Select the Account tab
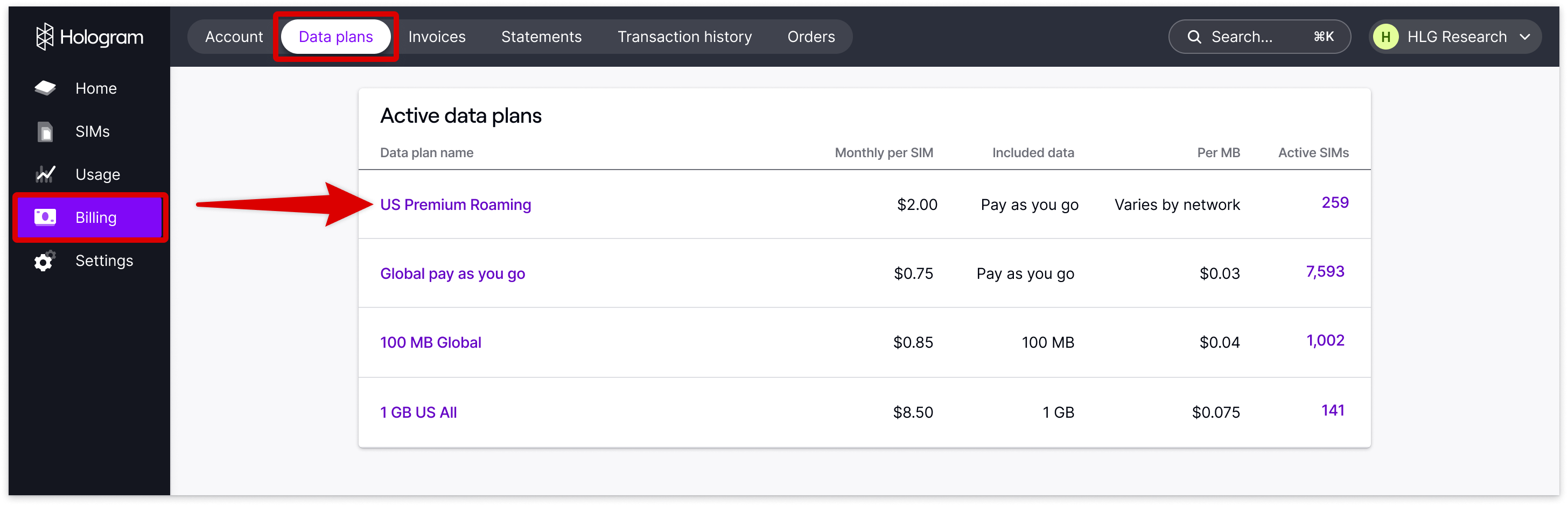 point(234,37)
